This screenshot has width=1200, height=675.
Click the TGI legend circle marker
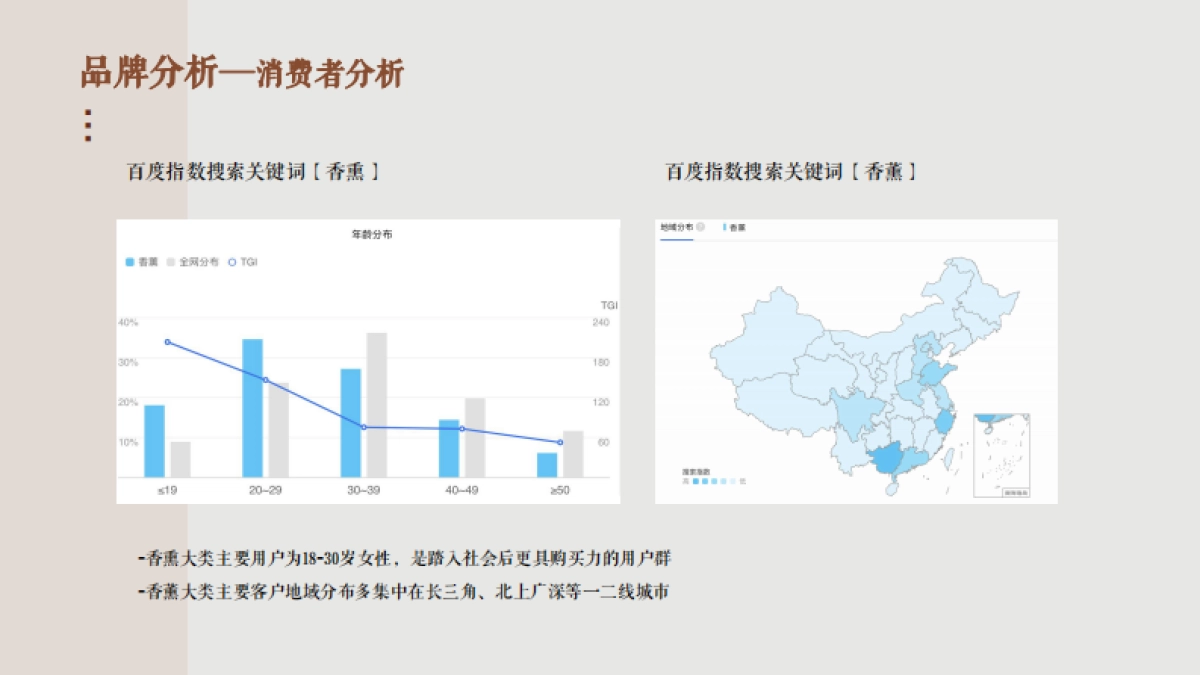click(232, 262)
